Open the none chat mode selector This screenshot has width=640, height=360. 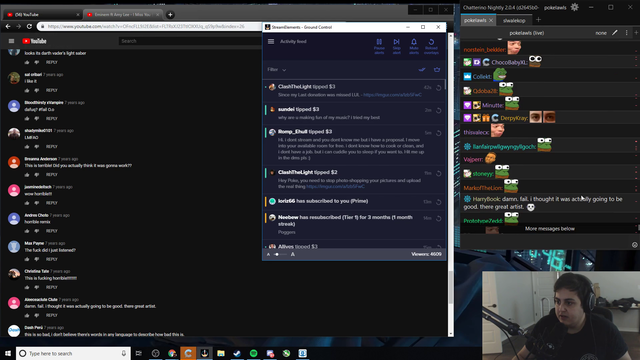(601, 33)
